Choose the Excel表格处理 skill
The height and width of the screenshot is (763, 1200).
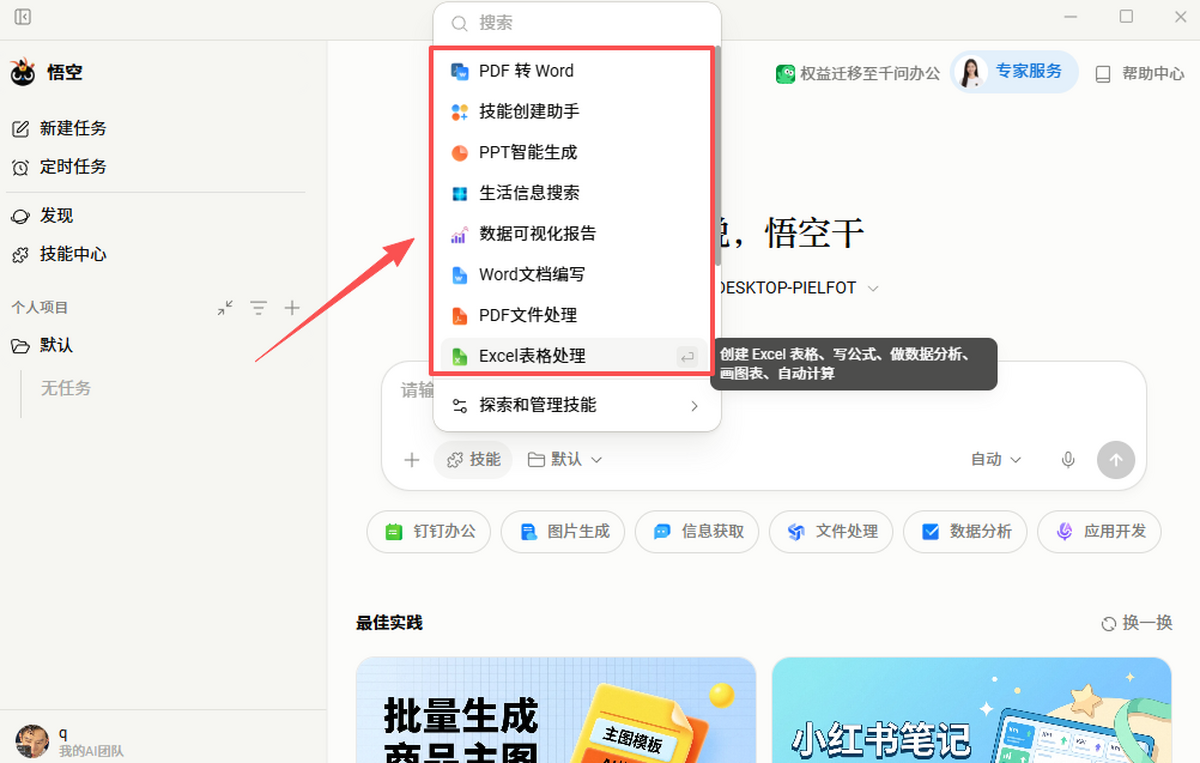point(573,356)
